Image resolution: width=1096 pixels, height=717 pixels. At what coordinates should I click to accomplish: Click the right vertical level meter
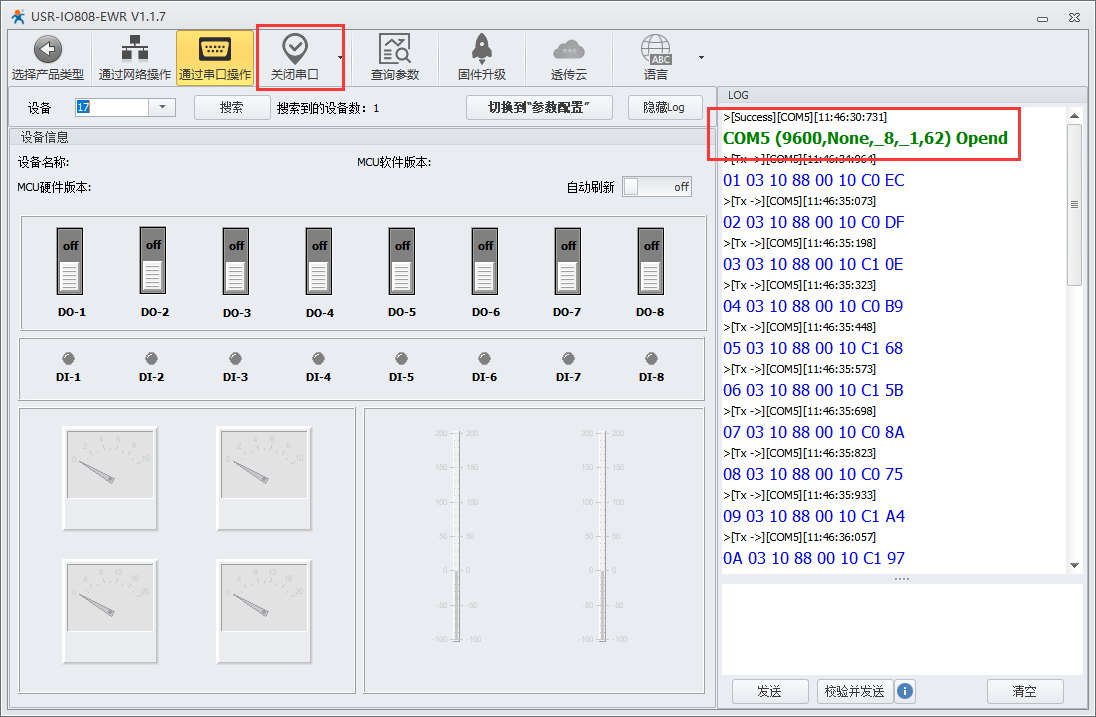[x=603, y=536]
